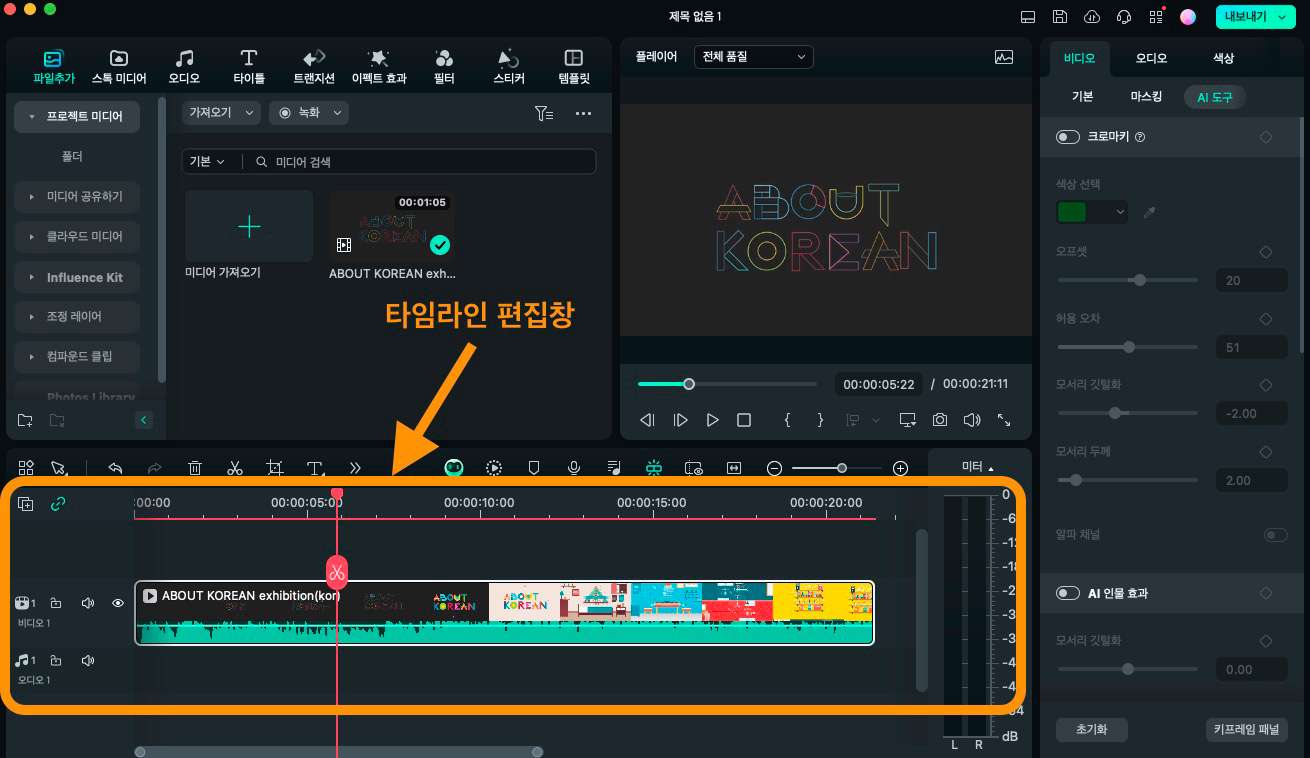
Task: Click the 오프셋 offset slider
Action: (1127, 280)
